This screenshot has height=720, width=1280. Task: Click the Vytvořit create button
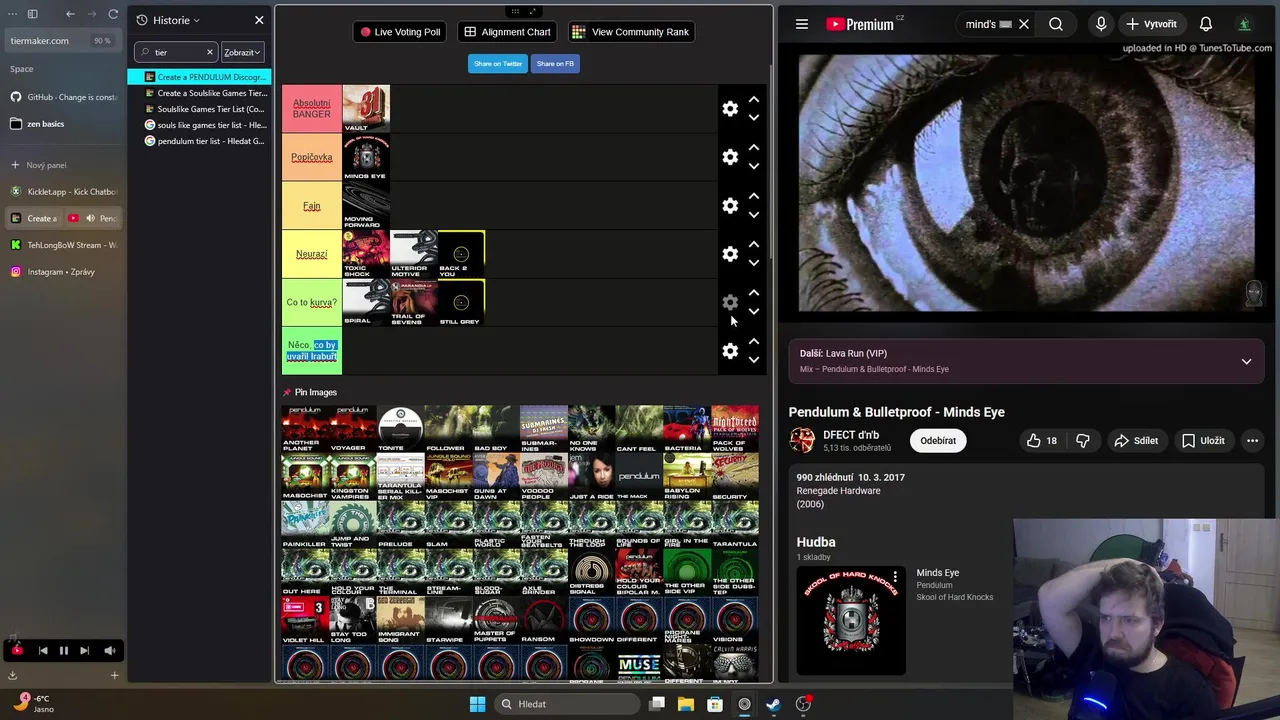tap(1151, 24)
